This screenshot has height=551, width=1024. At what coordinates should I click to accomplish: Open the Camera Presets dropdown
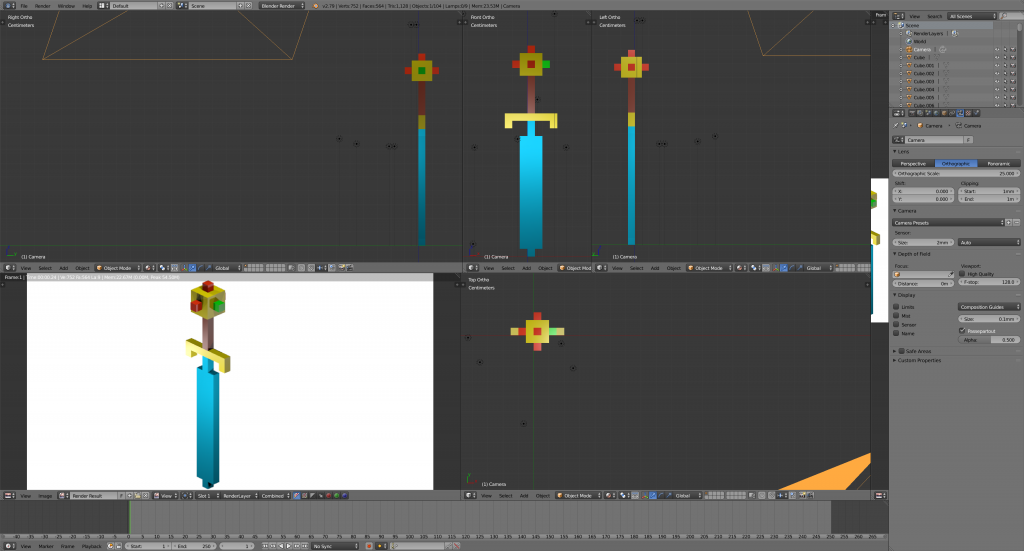pos(948,222)
